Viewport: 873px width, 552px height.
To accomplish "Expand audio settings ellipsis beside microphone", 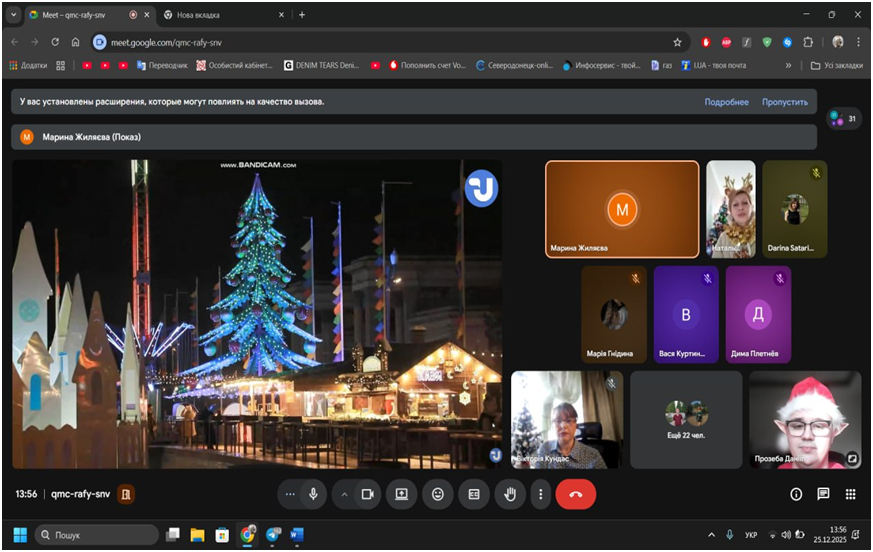I will (290, 494).
